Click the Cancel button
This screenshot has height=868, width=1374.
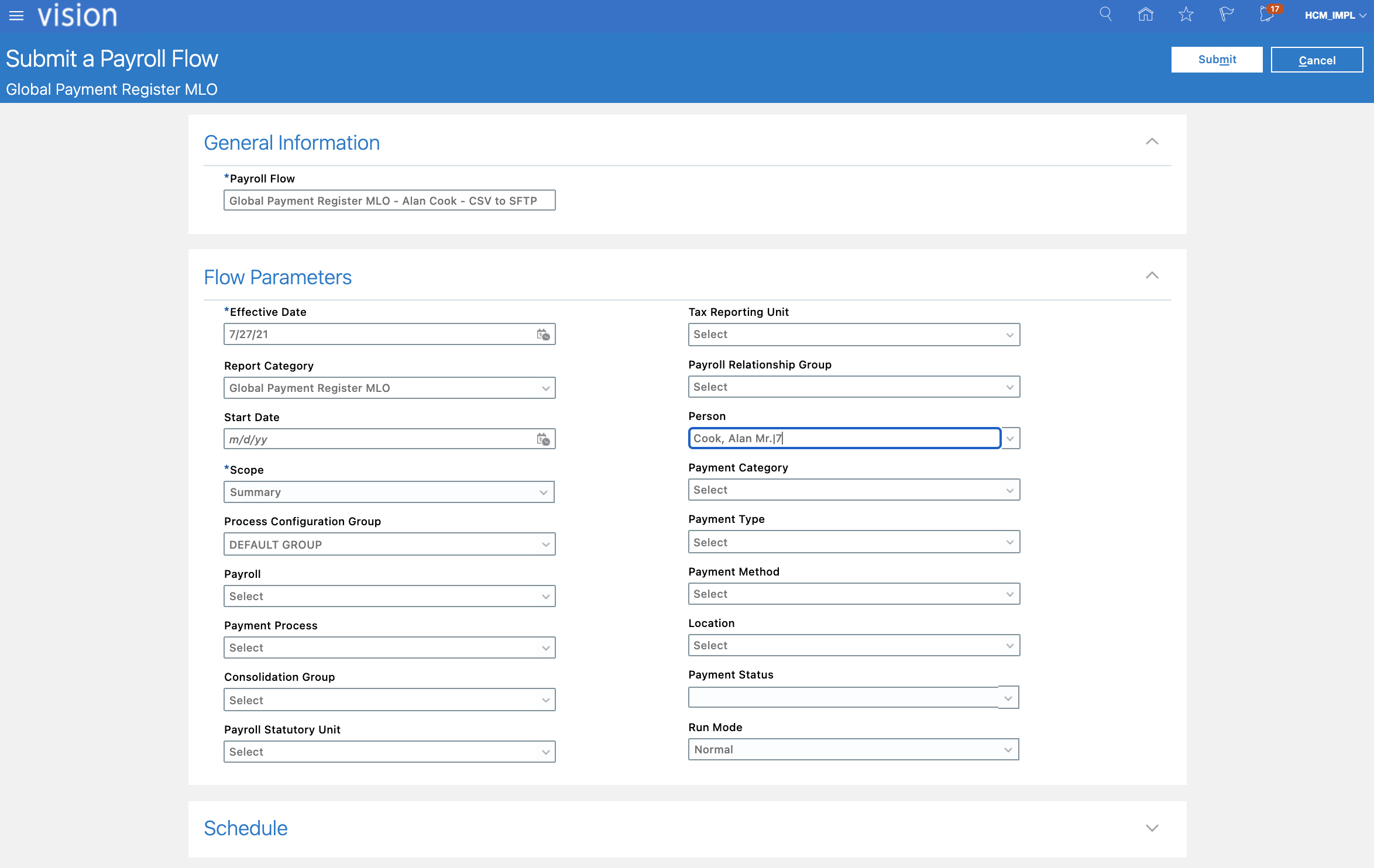point(1317,60)
